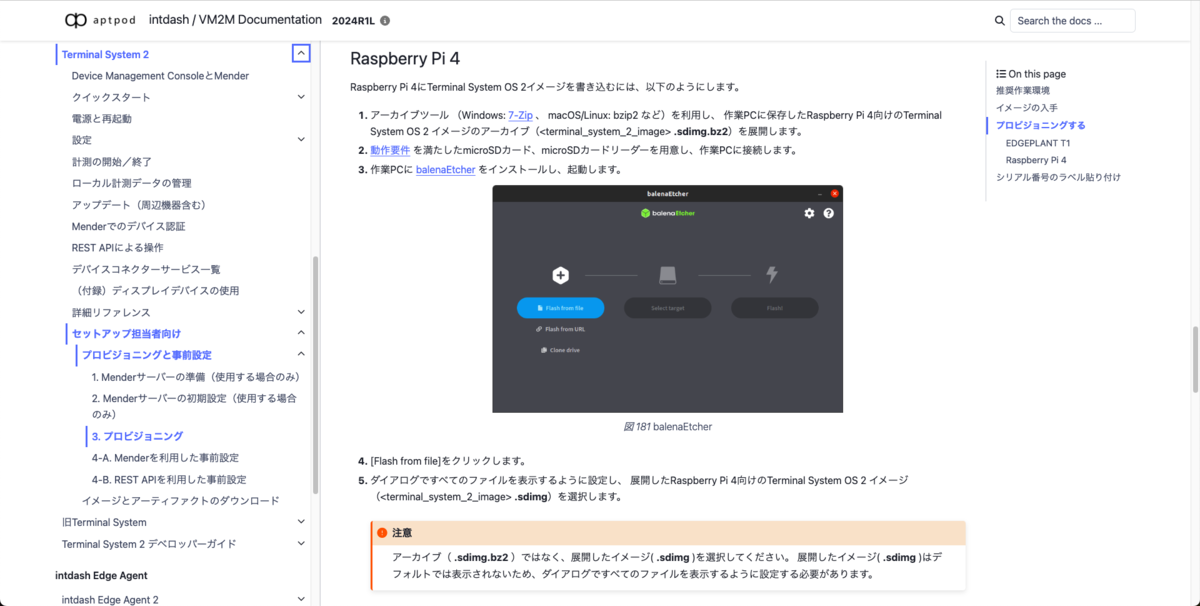Collapse the セットアップ担当者向け section chevron

(x=301, y=333)
